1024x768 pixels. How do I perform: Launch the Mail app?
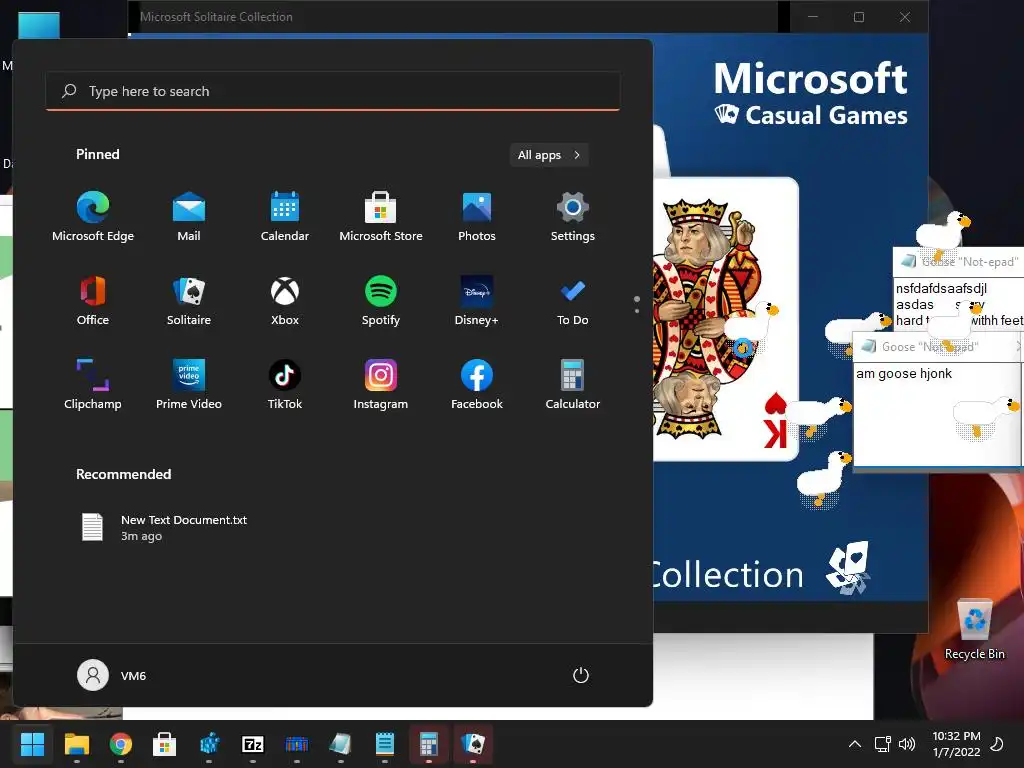(x=189, y=217)
